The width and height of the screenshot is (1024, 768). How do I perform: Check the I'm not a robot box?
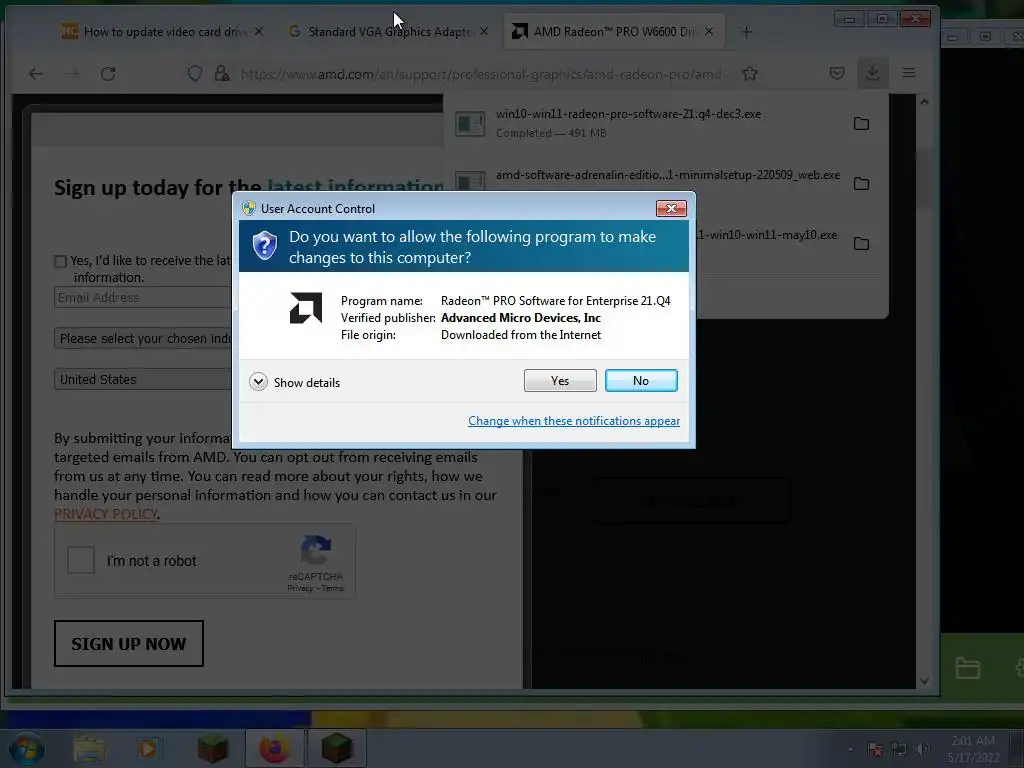click(81, 560)
